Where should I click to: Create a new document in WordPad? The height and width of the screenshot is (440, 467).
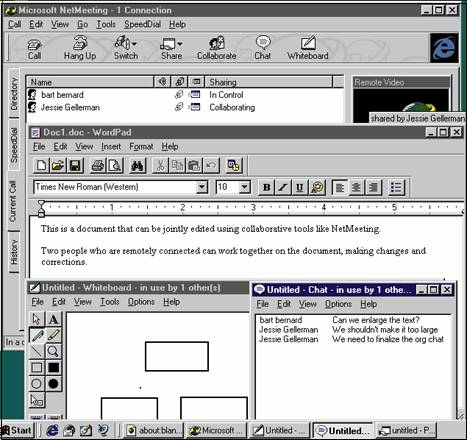point(41,165)
